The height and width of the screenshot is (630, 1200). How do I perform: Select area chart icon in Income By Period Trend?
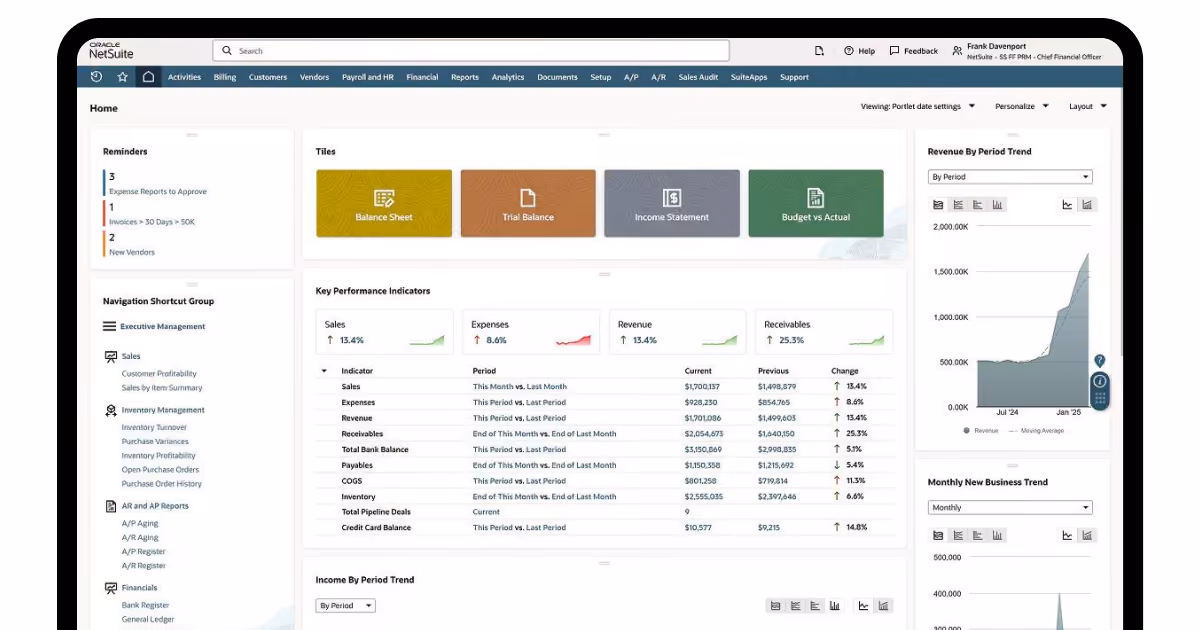tap(775, 606)
